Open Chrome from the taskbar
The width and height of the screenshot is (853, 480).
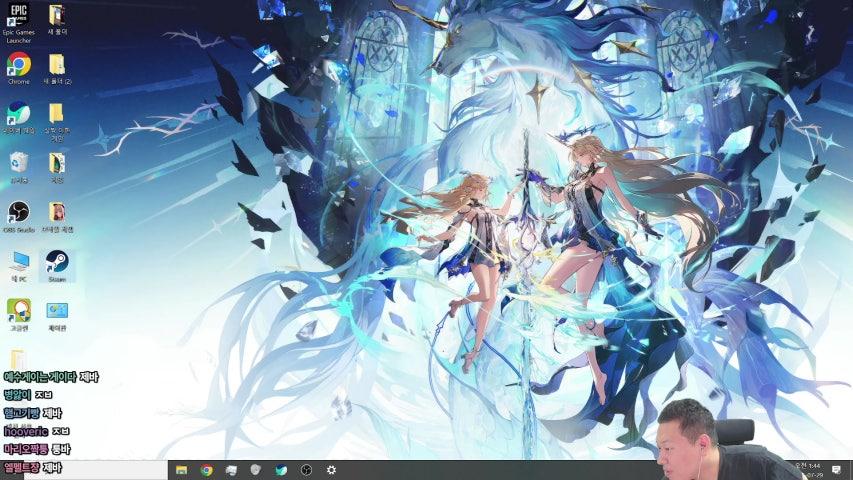point(207,470)
